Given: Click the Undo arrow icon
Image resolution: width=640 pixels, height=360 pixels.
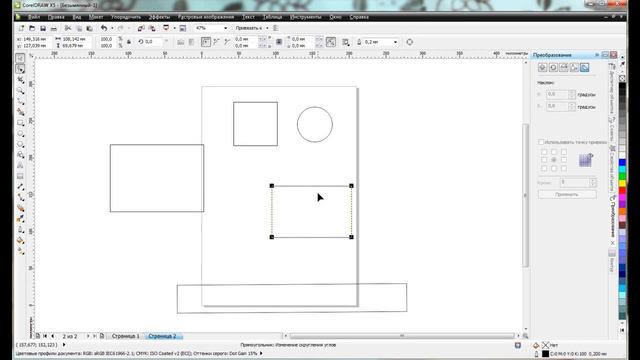Looking at the screenshot, I should pos(104,28).
